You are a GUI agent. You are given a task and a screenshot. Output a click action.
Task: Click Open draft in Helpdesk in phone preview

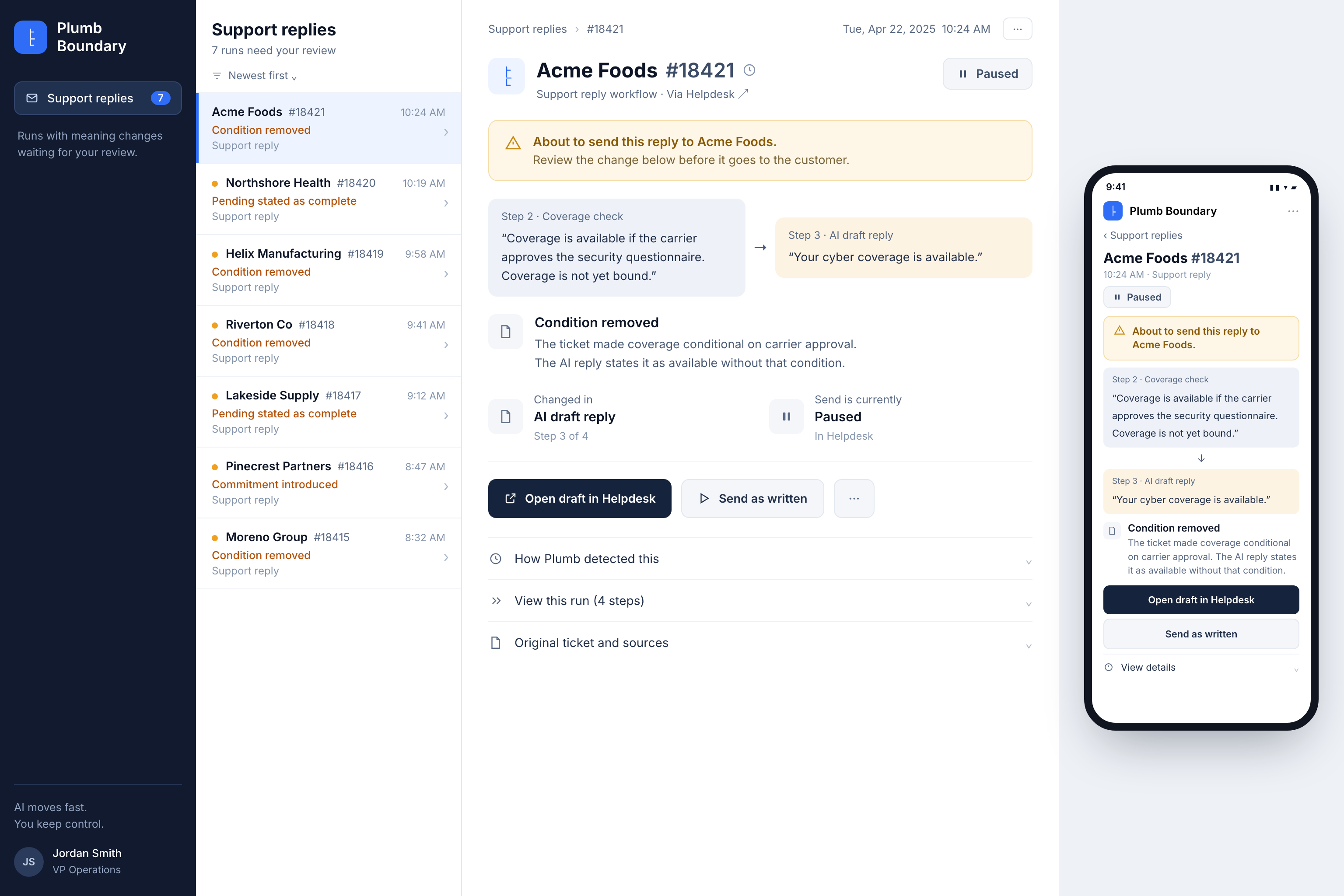[x=1201, y=600]
